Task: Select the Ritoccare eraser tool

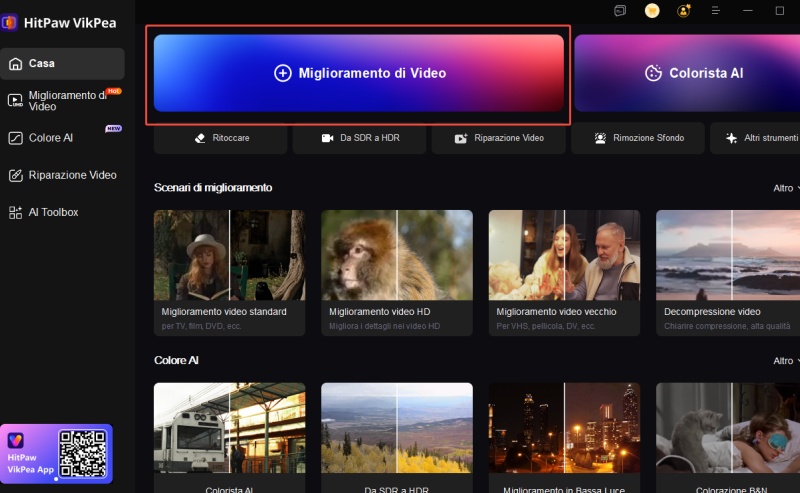Action: 222,138
